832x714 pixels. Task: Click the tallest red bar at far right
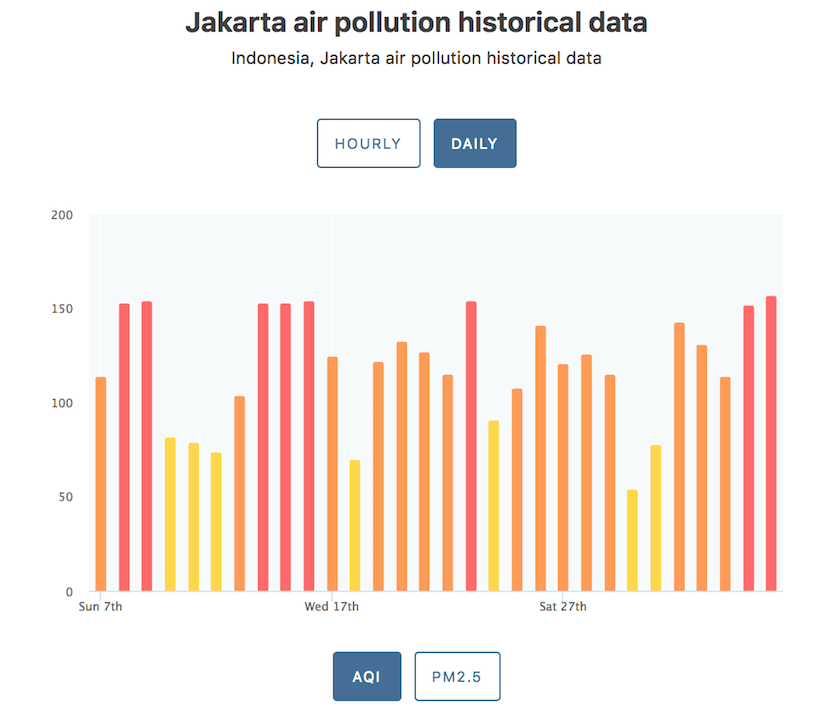771,443
